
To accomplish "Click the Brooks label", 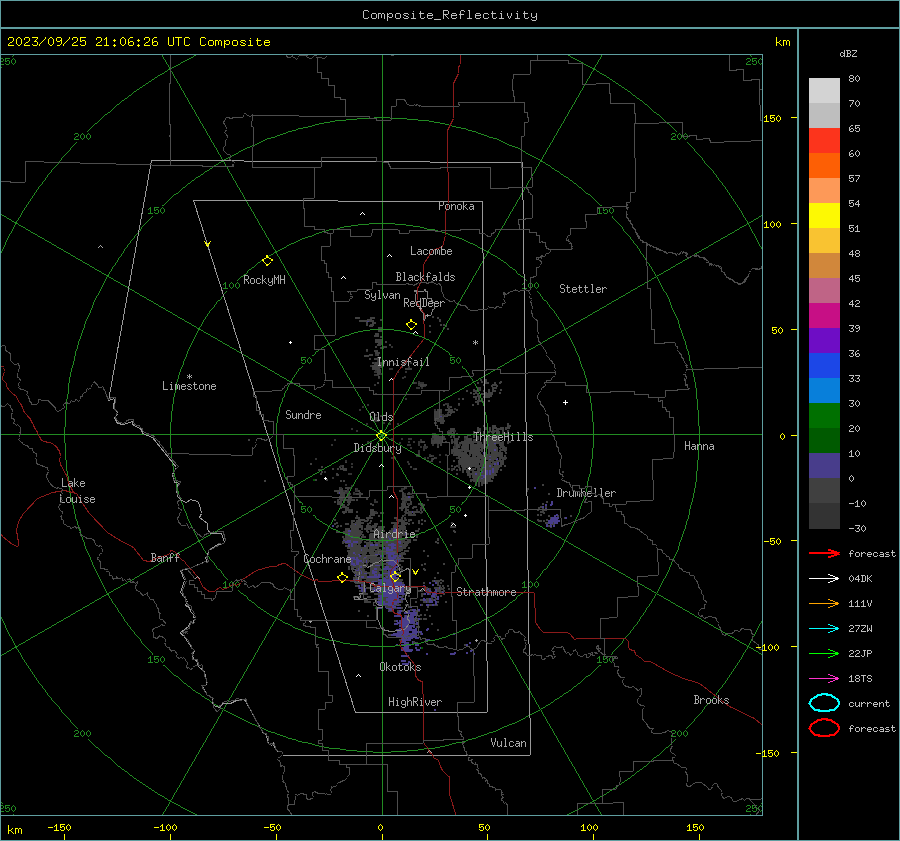I will pyautogui.click(x=711, y=700).
